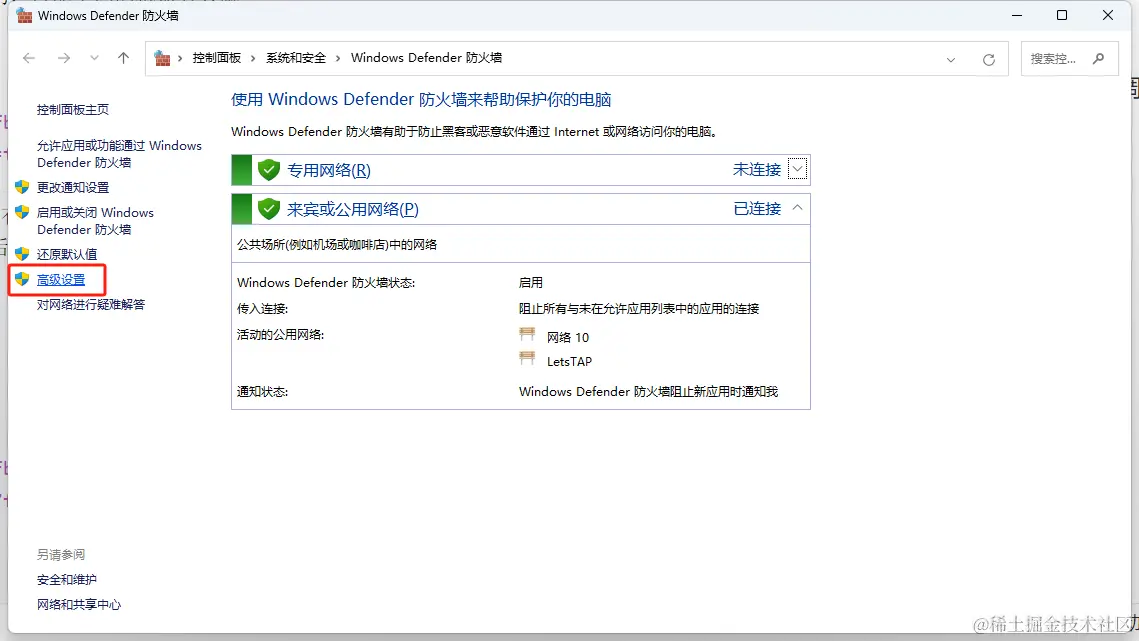
Task: Click the 网络 10 network name
Action: pyautogui.click(x=568, y=337)
